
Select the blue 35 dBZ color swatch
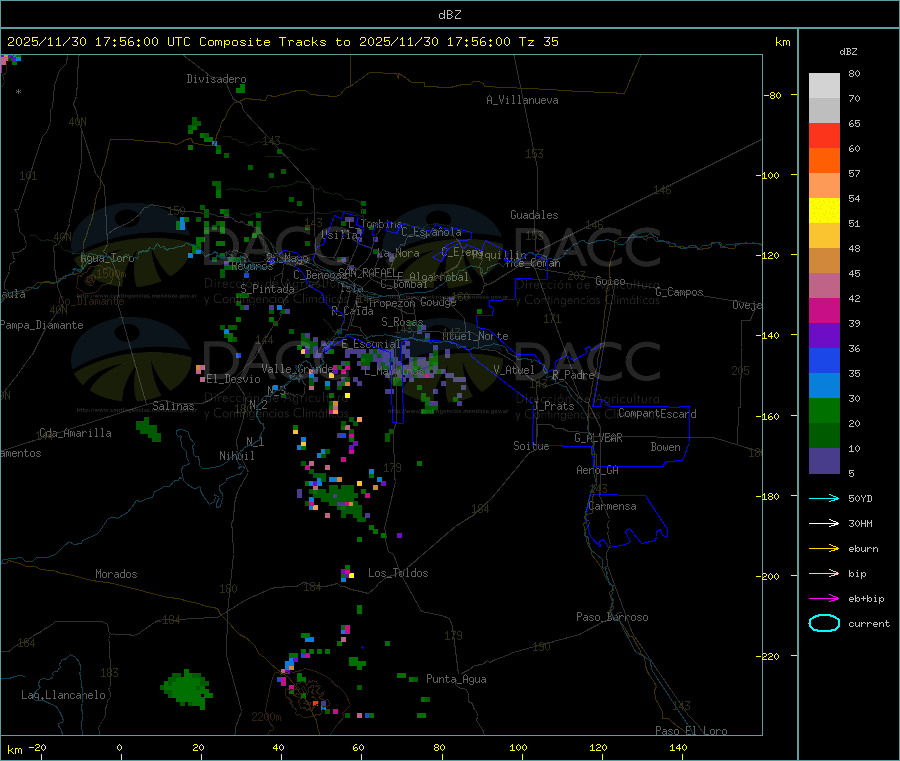(824, 360)
